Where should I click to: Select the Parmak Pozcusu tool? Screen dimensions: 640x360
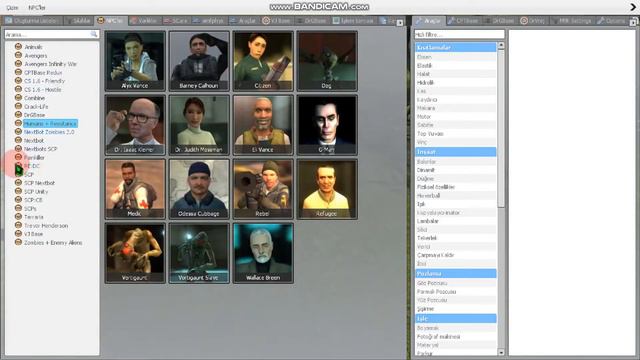[436, 291]
